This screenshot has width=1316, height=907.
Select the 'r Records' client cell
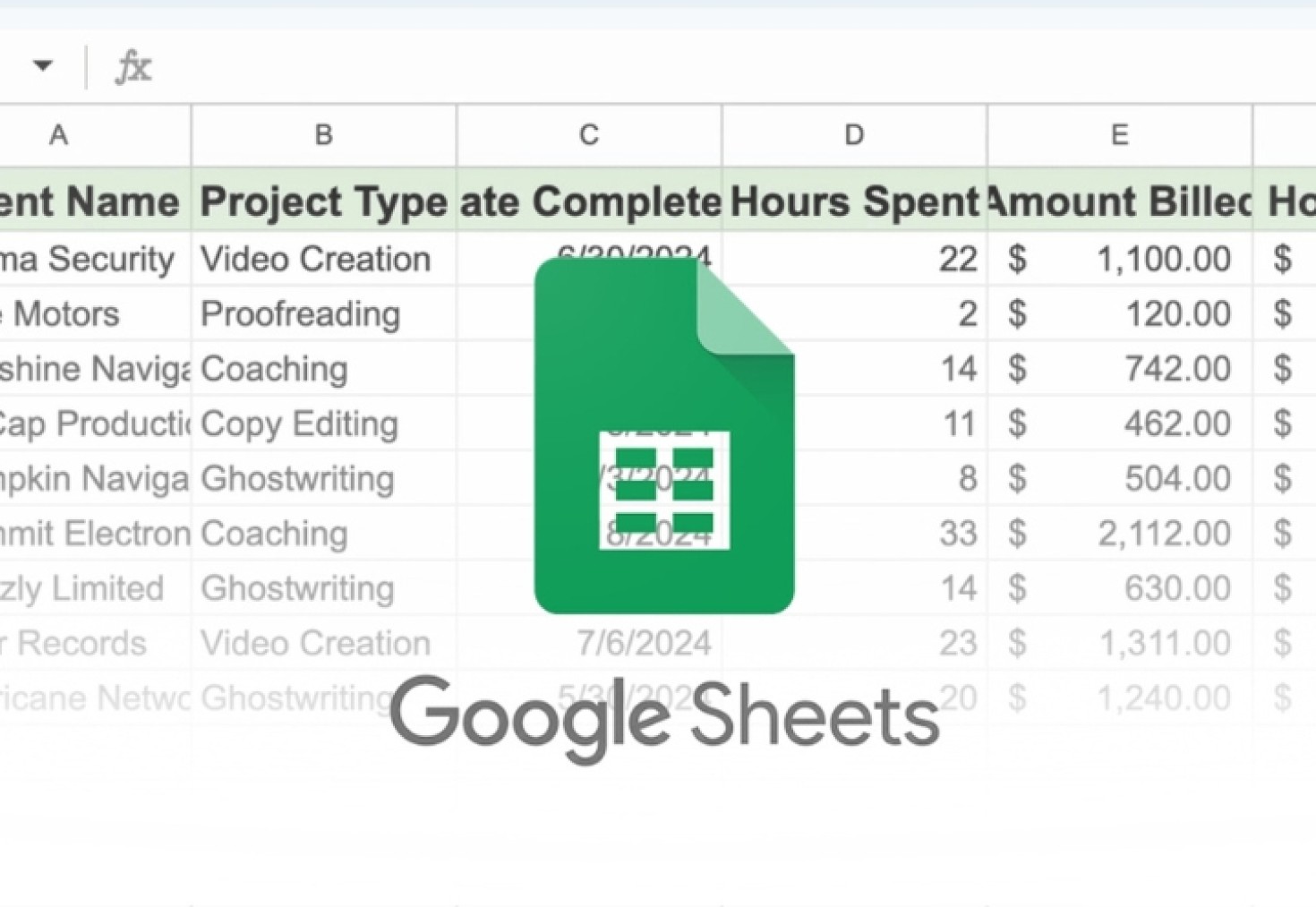coord(95,643)
